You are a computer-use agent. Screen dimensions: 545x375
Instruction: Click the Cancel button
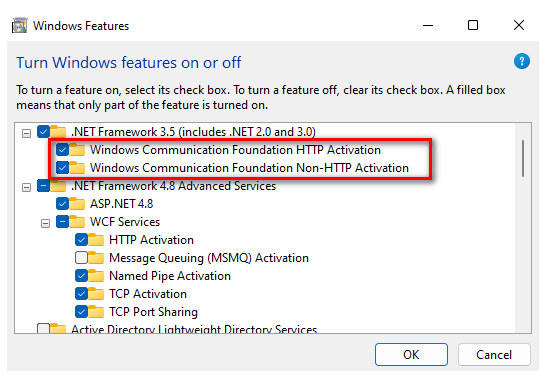pyautogui.click(x=494, y=354)
